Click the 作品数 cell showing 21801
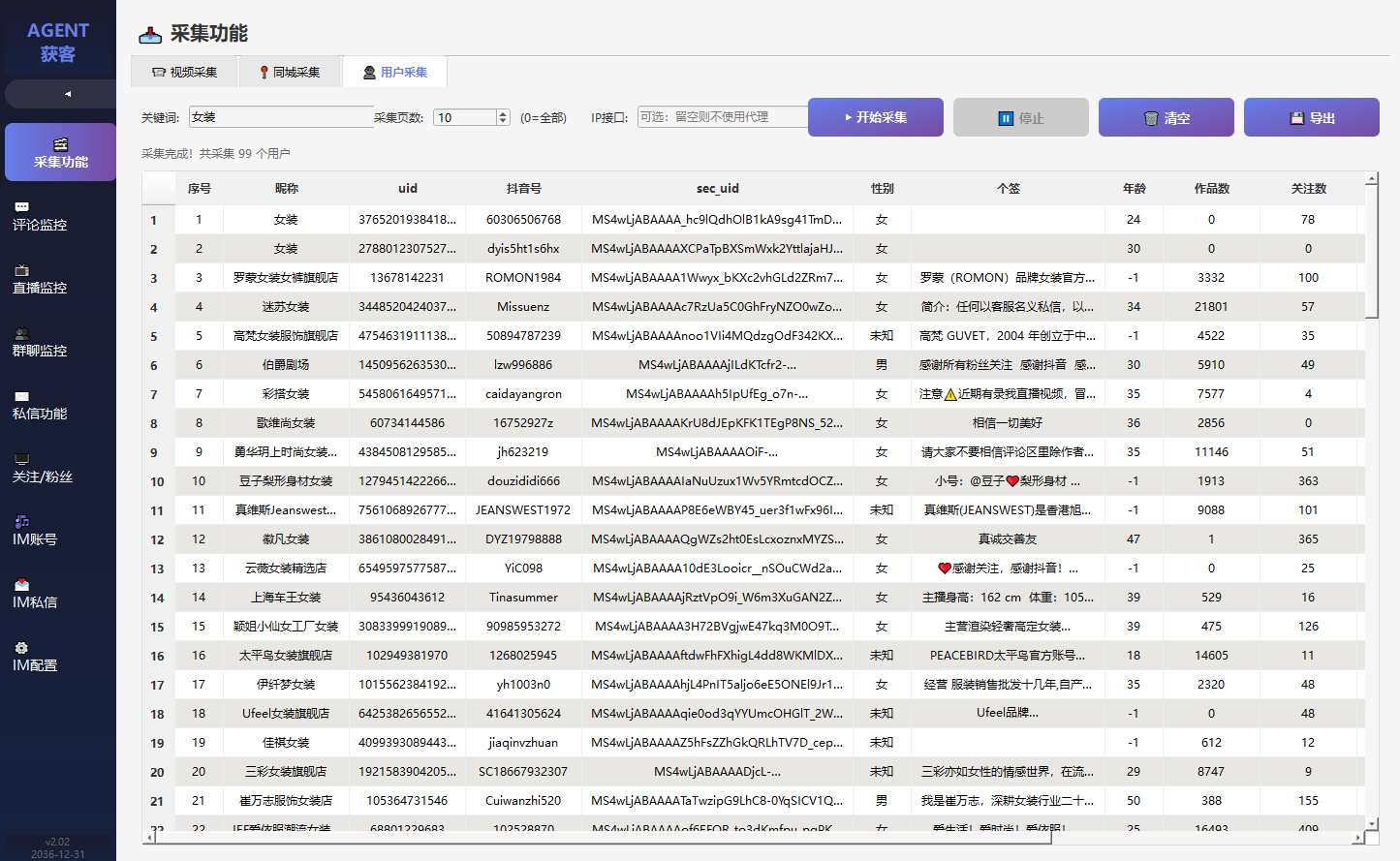This screenshot has height=861, width=1400. click(x=1212, y=307)
